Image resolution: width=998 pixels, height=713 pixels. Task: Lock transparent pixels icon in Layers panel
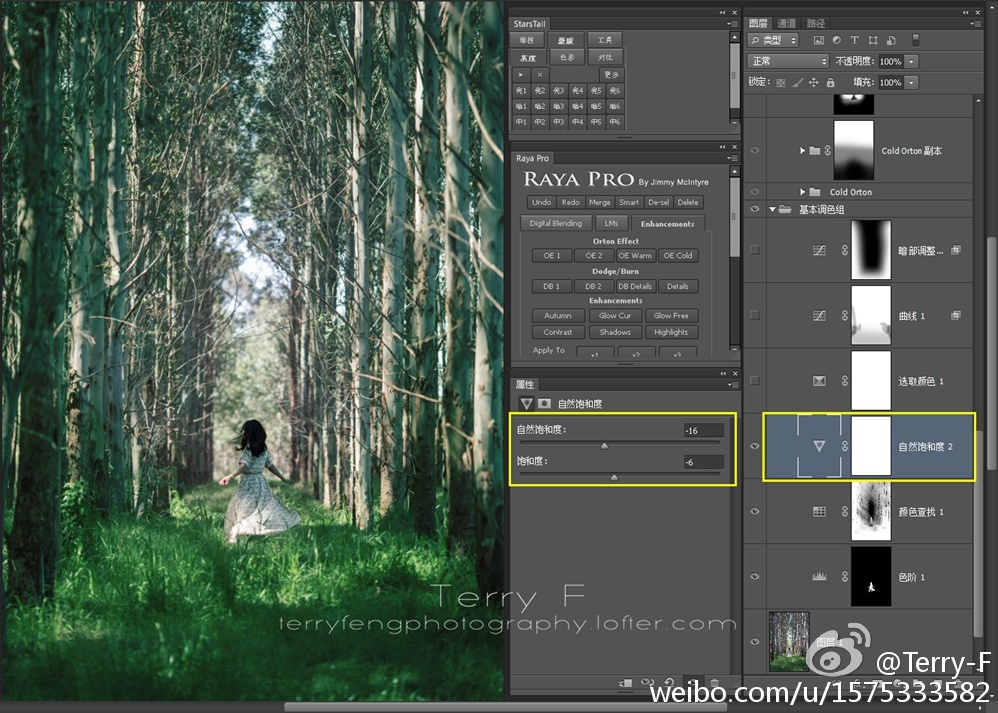point(780,83)
